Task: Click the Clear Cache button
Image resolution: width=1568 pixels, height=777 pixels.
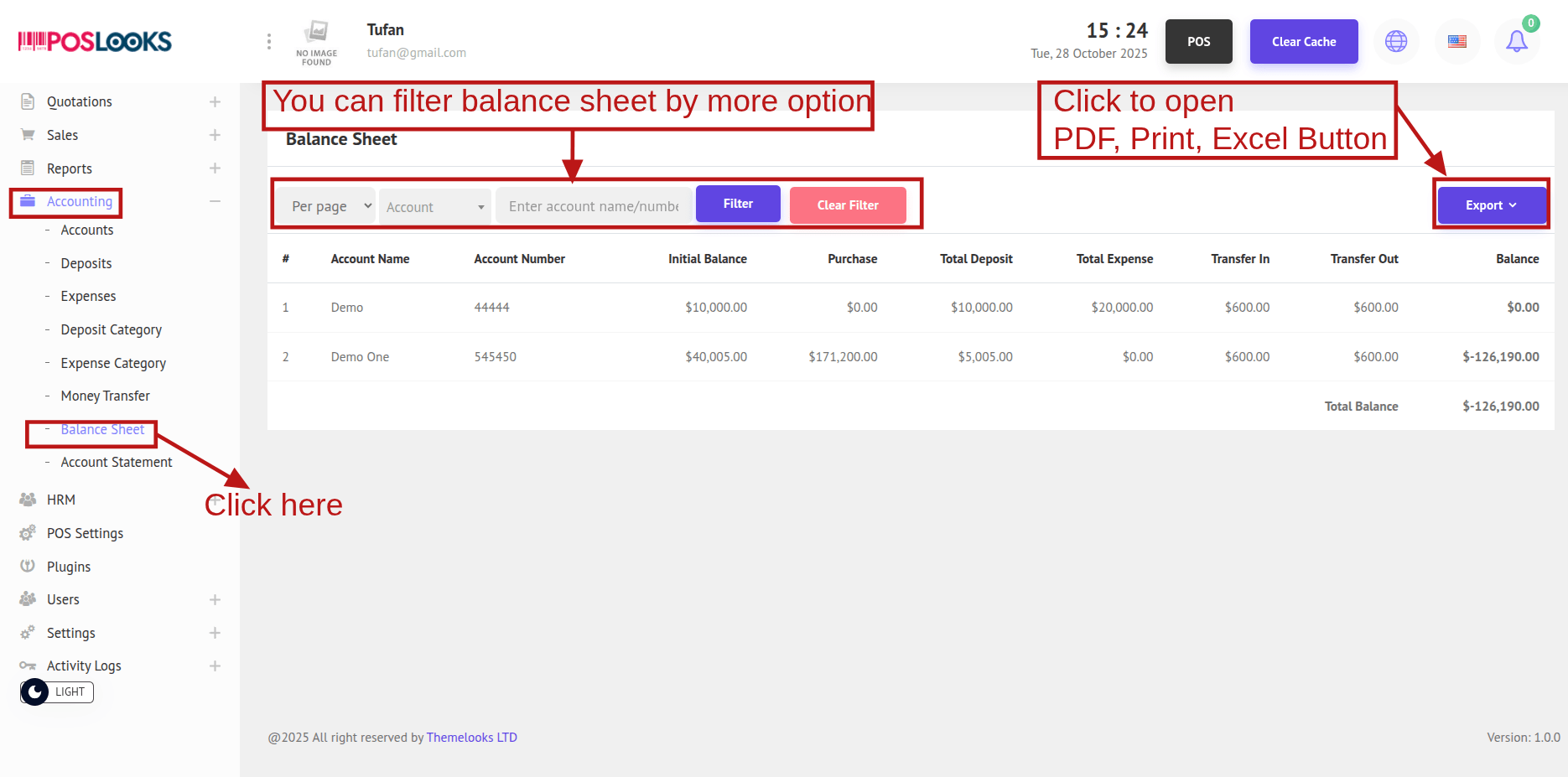Action: coord(1303,41)
